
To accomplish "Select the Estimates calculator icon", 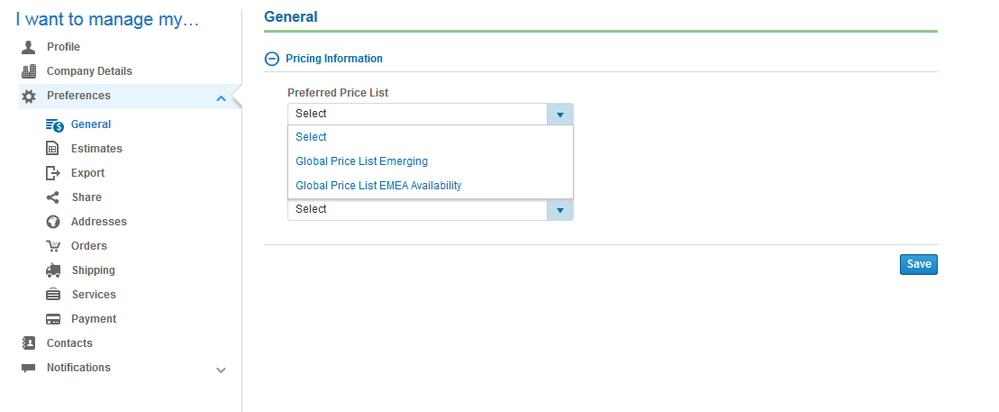I will coord(53,148).
